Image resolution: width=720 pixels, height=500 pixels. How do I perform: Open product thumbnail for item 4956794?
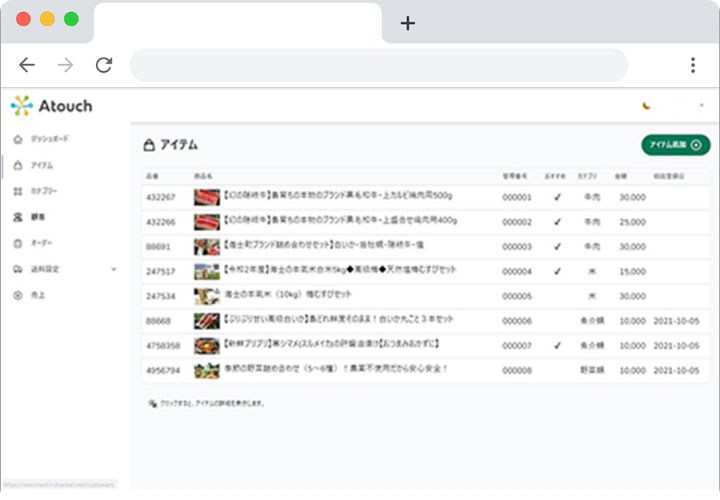click(207, 370)
